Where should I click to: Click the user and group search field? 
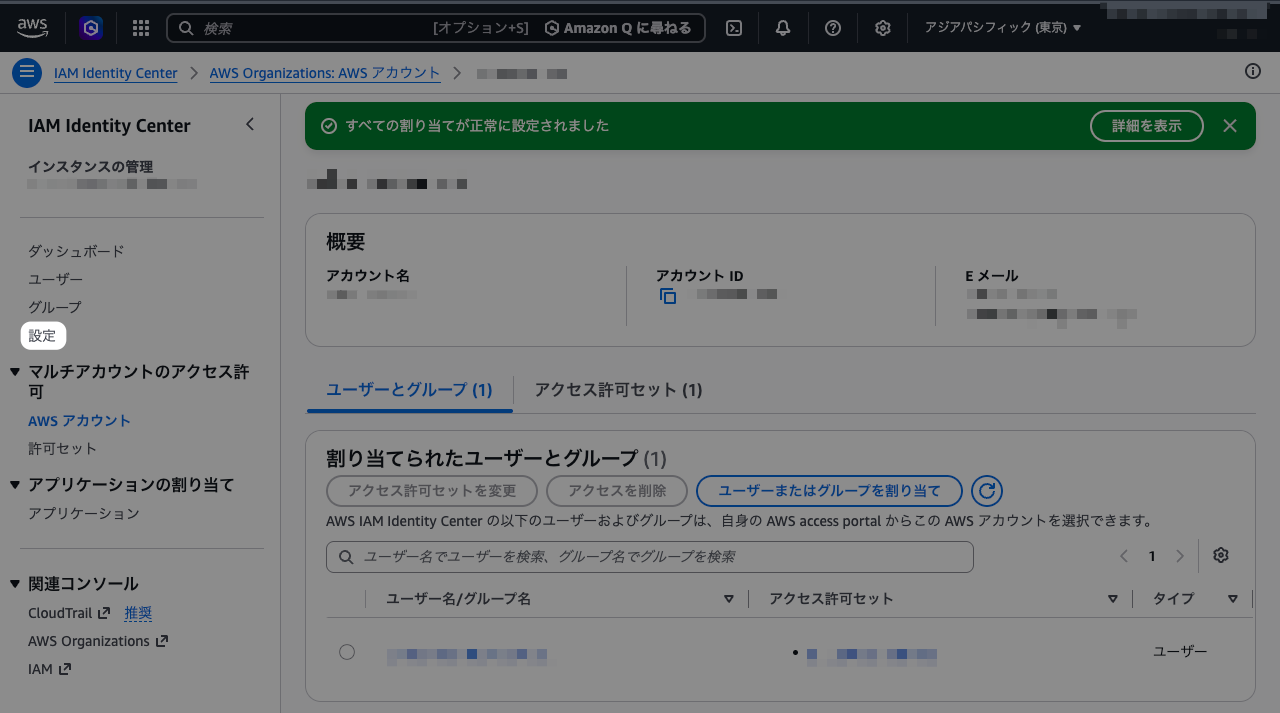click(x=650, y=557)
